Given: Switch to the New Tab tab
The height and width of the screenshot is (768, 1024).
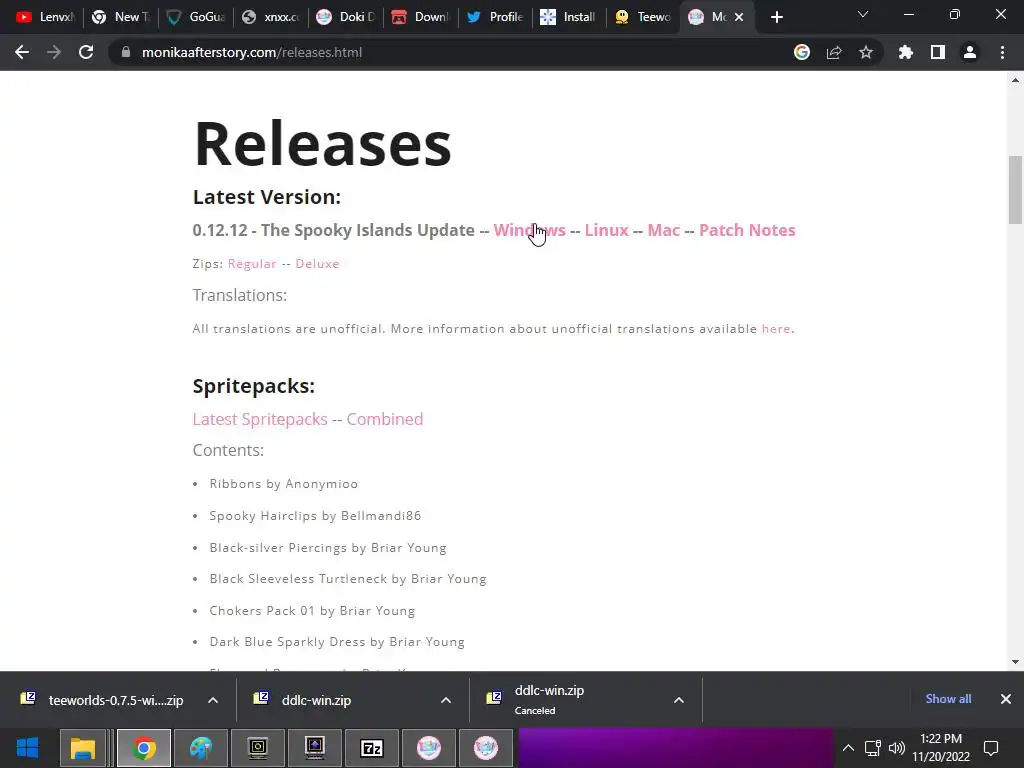Looking at the screenshot, I should 121,17.
